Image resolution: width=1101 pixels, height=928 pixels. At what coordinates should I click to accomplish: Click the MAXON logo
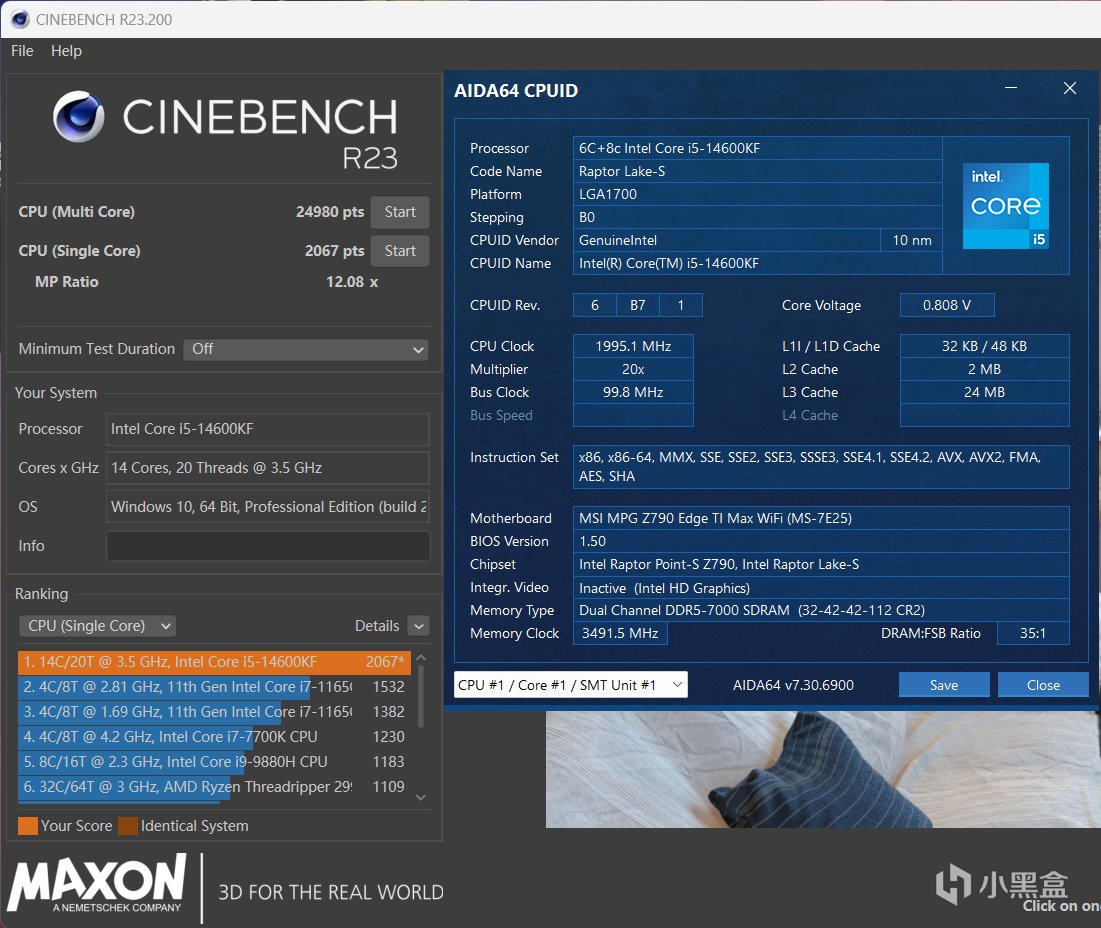(x=98, y=882)
